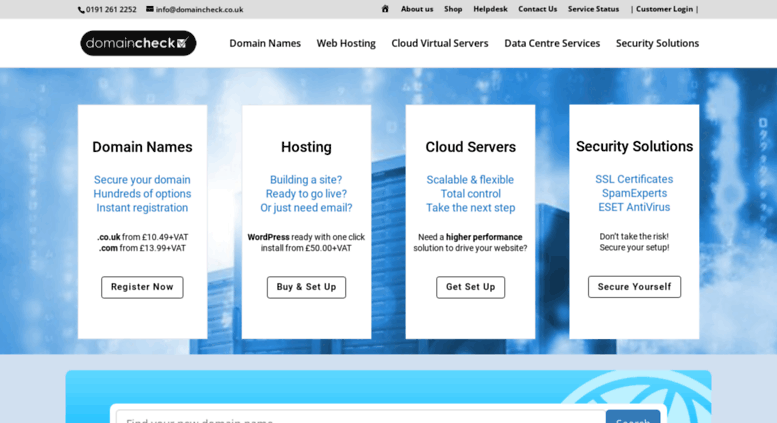777x423 pixels.
Task: Click 'ESET AntiVirus' text
Action: pos(634,207)
